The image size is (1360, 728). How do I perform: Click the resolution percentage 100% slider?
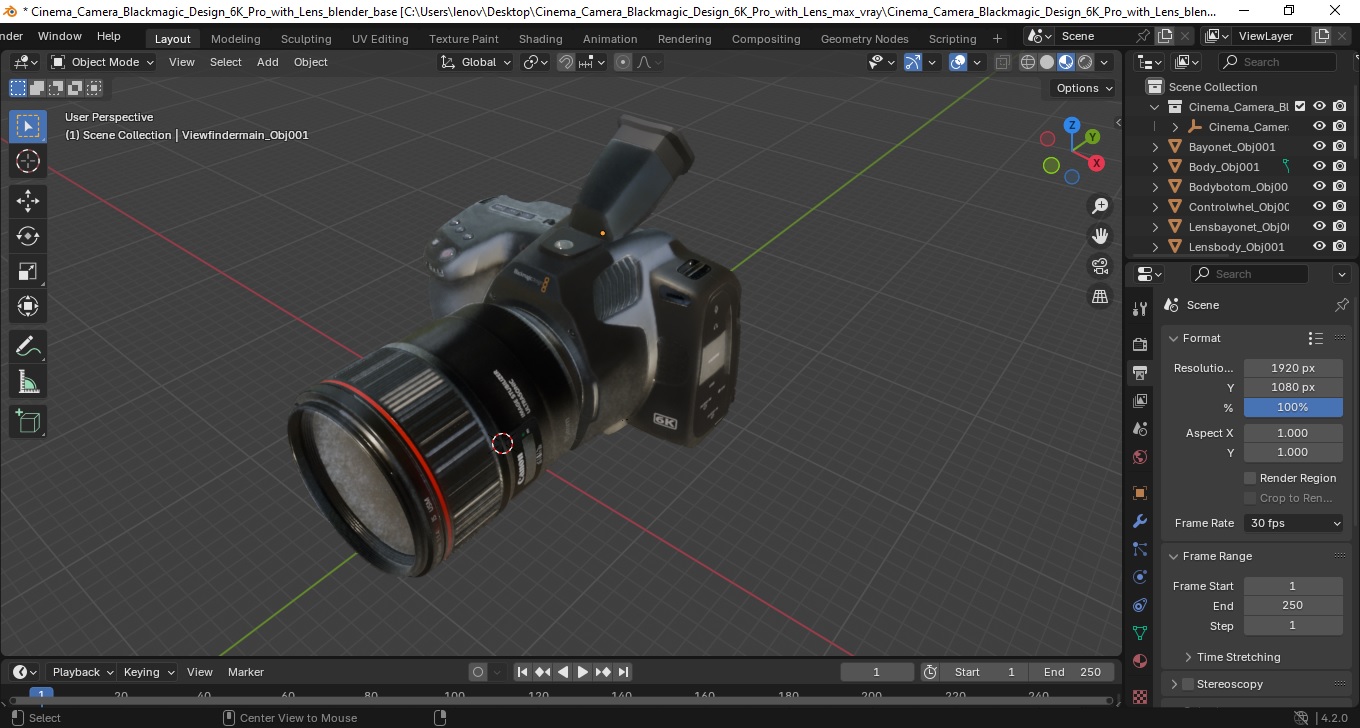1293,407
